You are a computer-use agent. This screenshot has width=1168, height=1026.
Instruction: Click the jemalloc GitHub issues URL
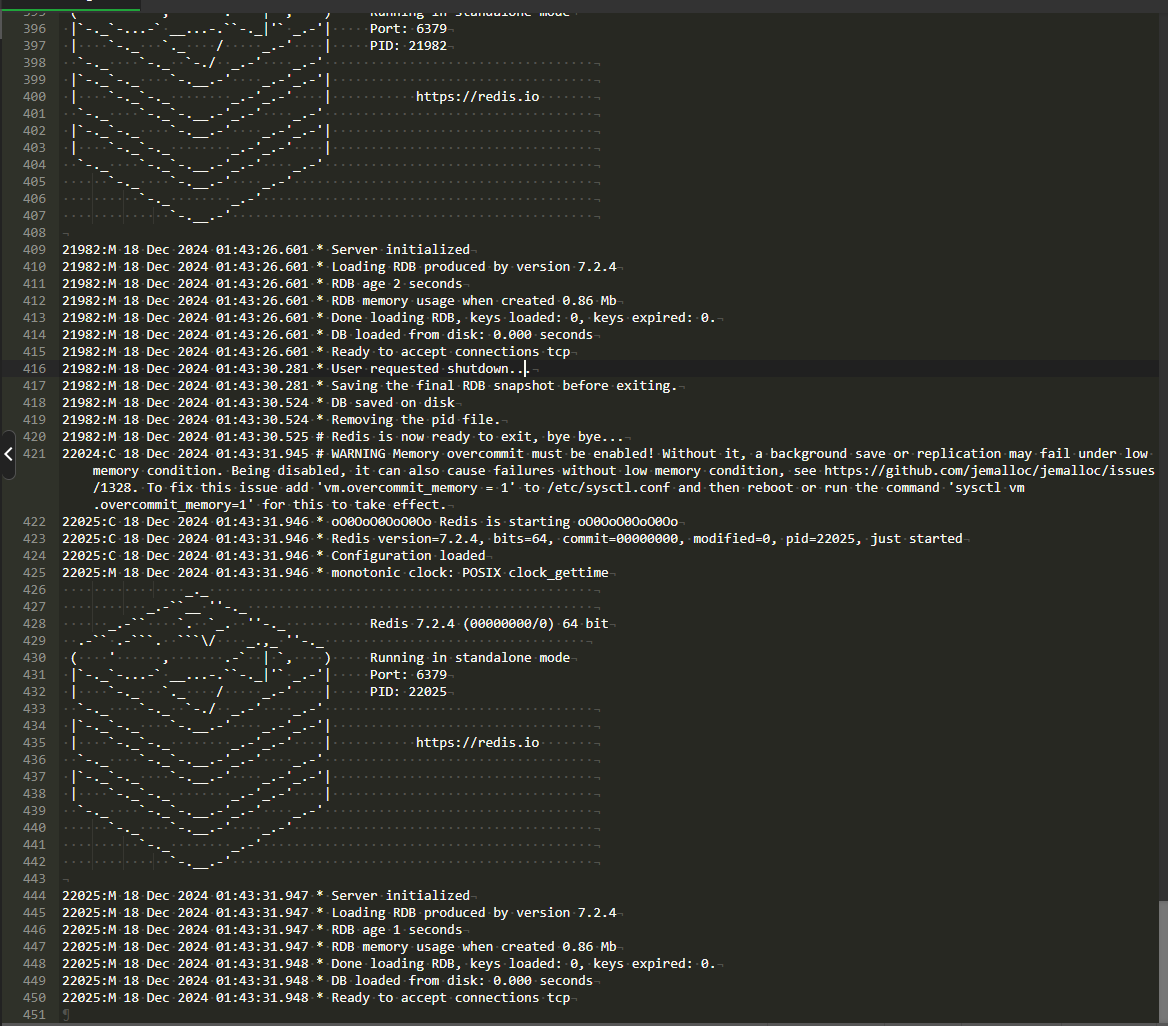click(x=623, y=479)
